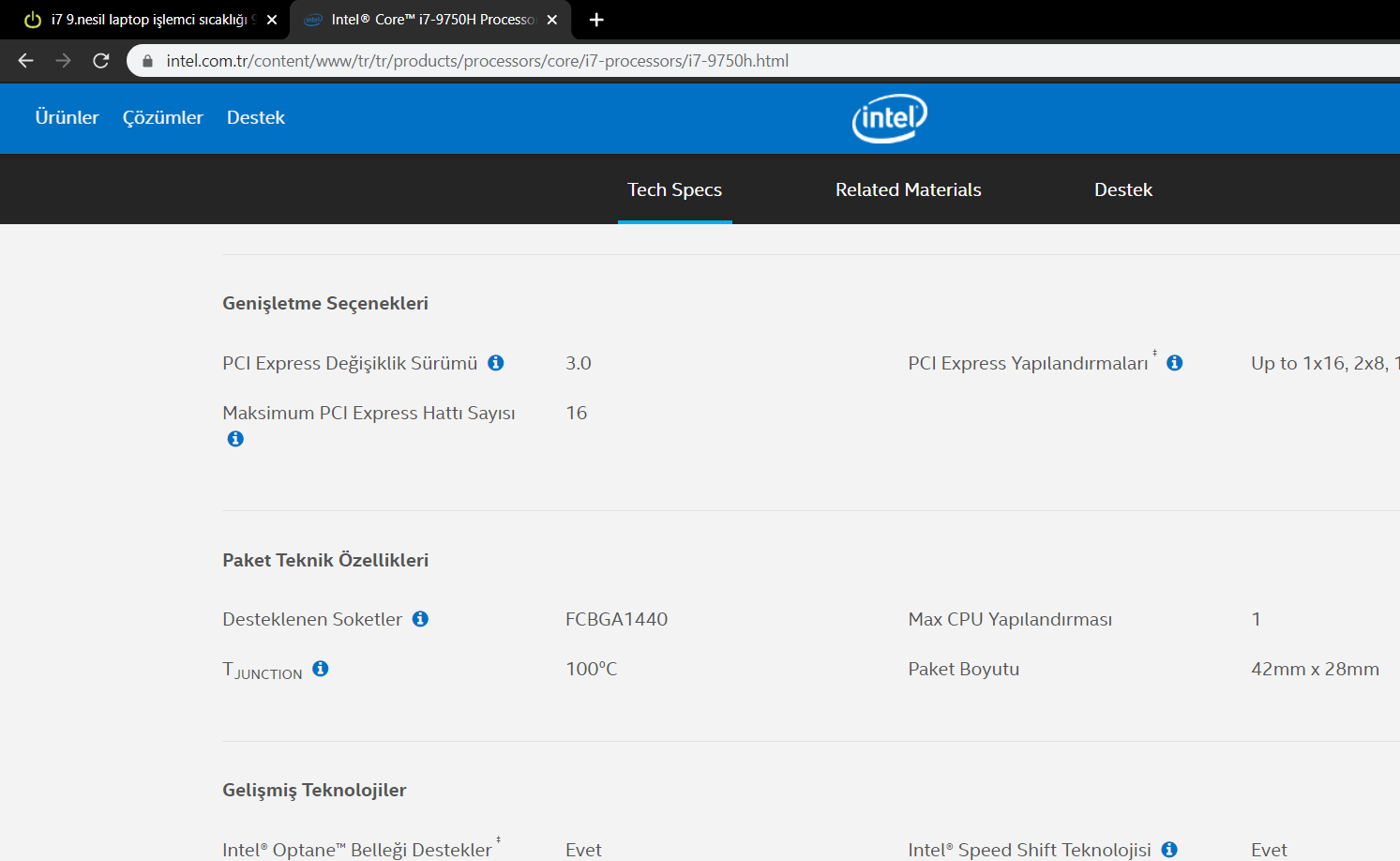Open the Çözümler menu

163,117
